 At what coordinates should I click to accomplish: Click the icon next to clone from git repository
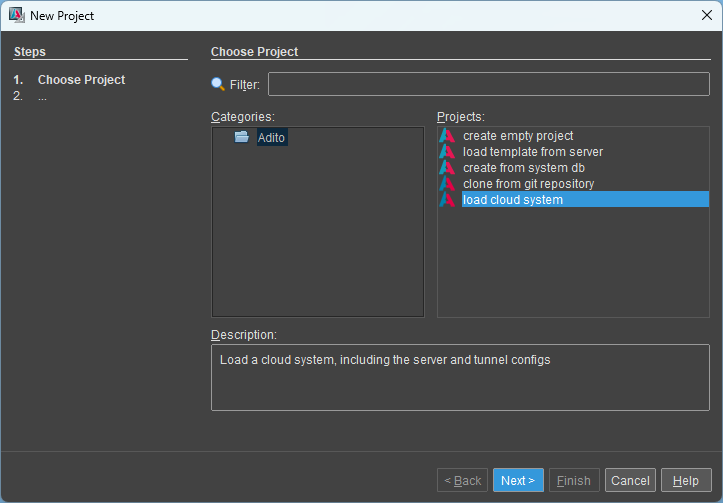click(x=447, y=184)
